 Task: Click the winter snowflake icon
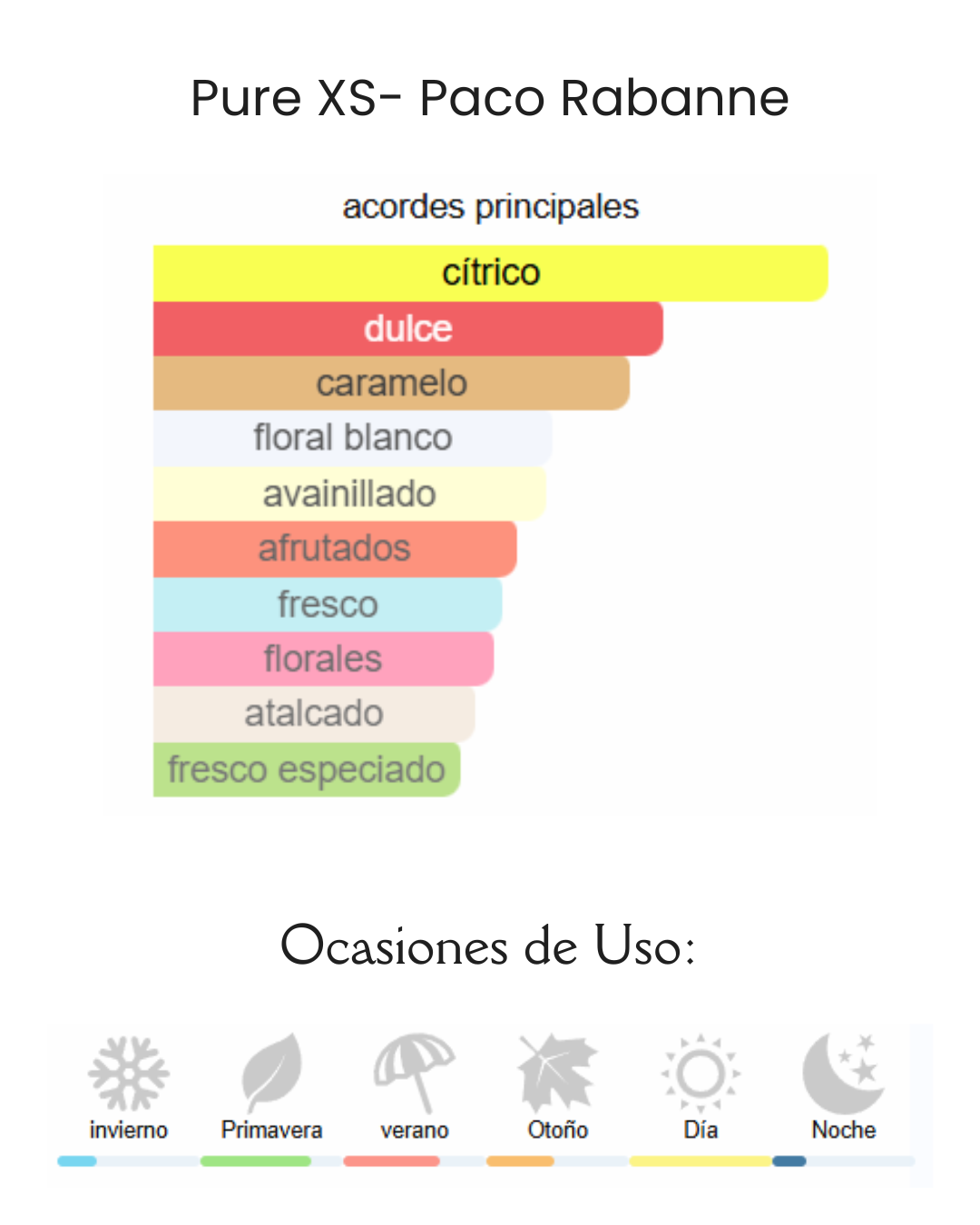129,1073
